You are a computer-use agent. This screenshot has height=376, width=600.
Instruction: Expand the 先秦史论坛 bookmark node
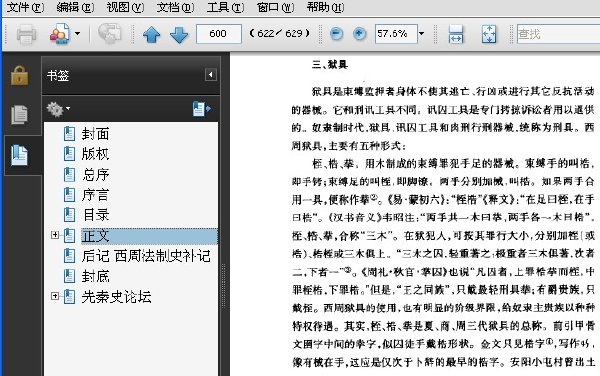tap(55, 296)
